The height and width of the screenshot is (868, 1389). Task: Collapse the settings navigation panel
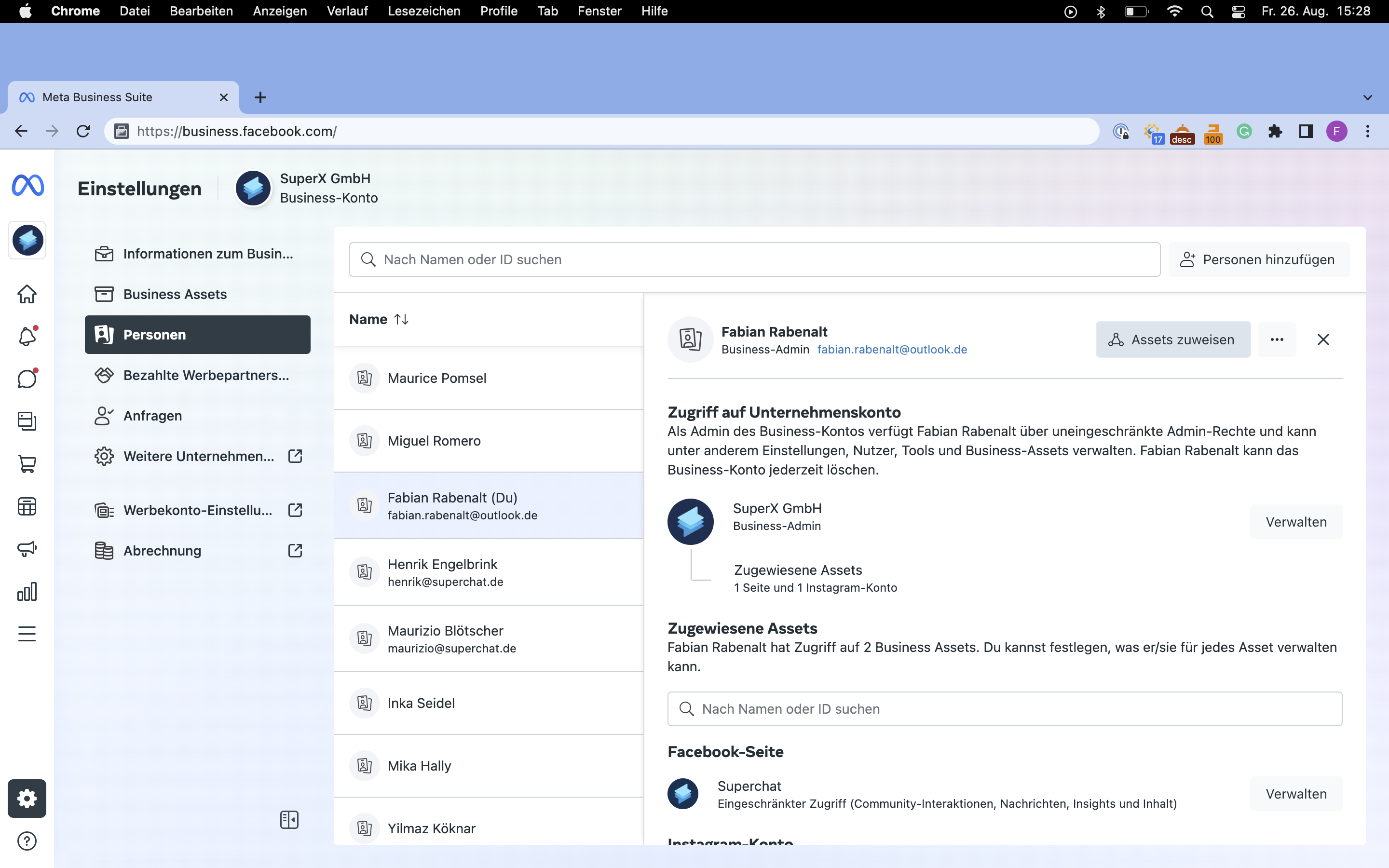[289, 820]
